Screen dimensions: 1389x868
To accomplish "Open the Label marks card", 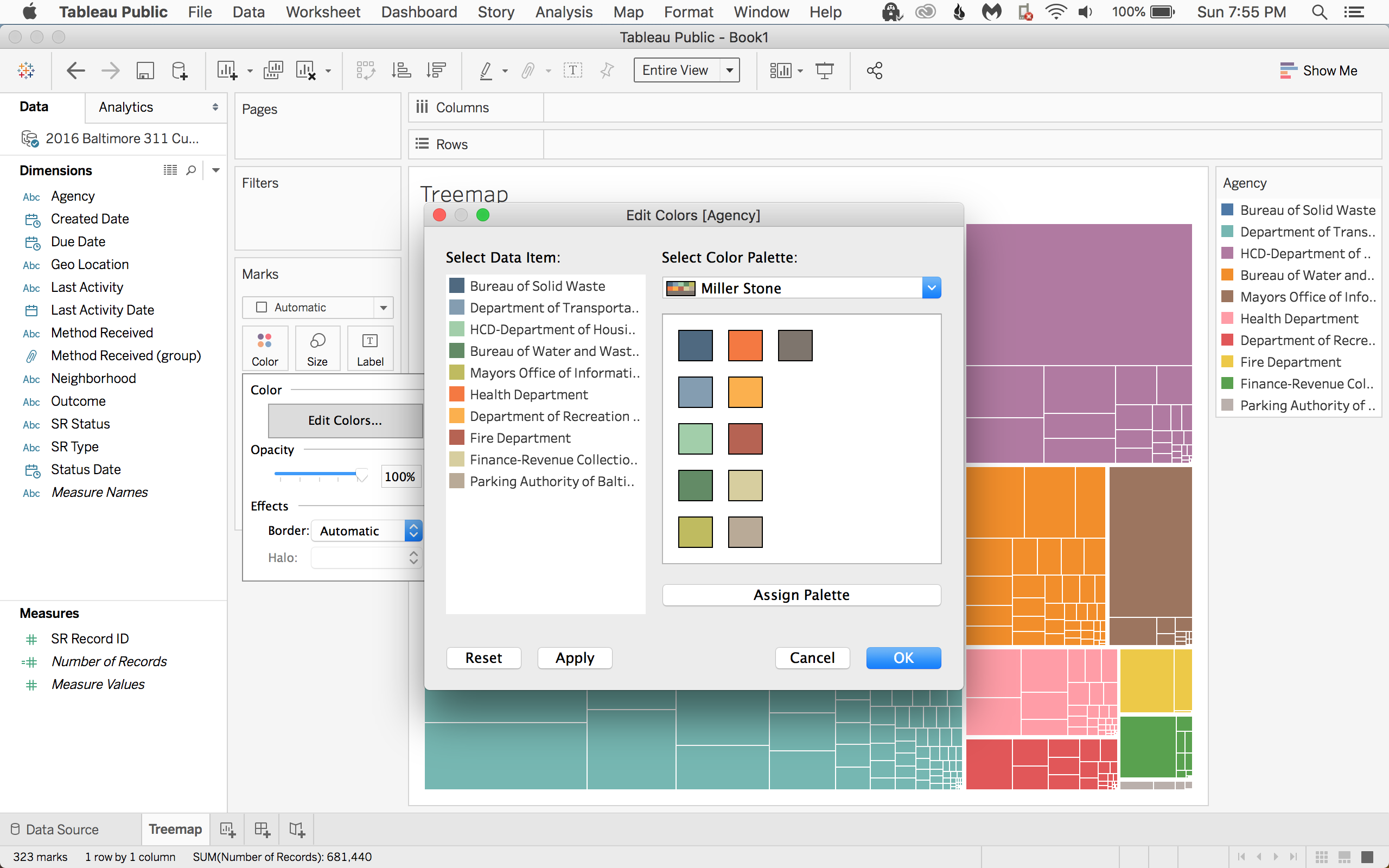I will pyautogui.click(x=370, y=348).
